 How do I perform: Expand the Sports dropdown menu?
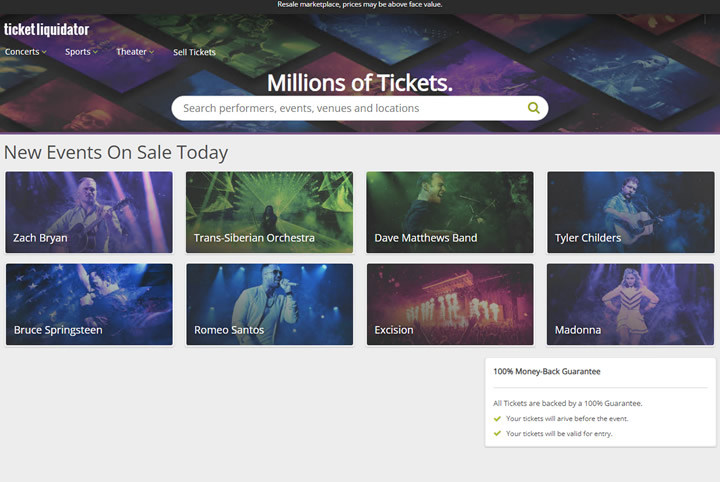point(81,52)
